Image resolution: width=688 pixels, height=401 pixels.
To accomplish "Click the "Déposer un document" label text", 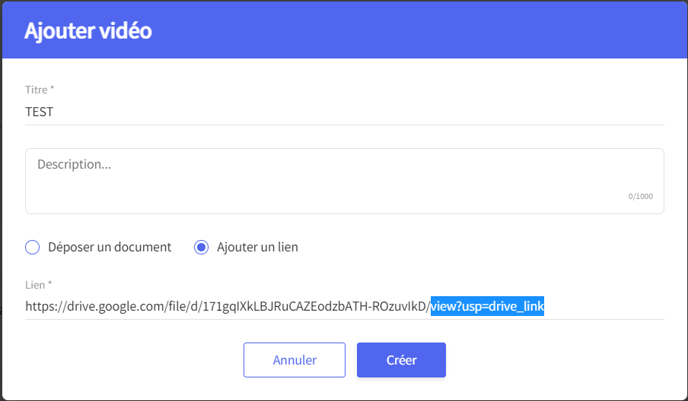I will [109, 247].
